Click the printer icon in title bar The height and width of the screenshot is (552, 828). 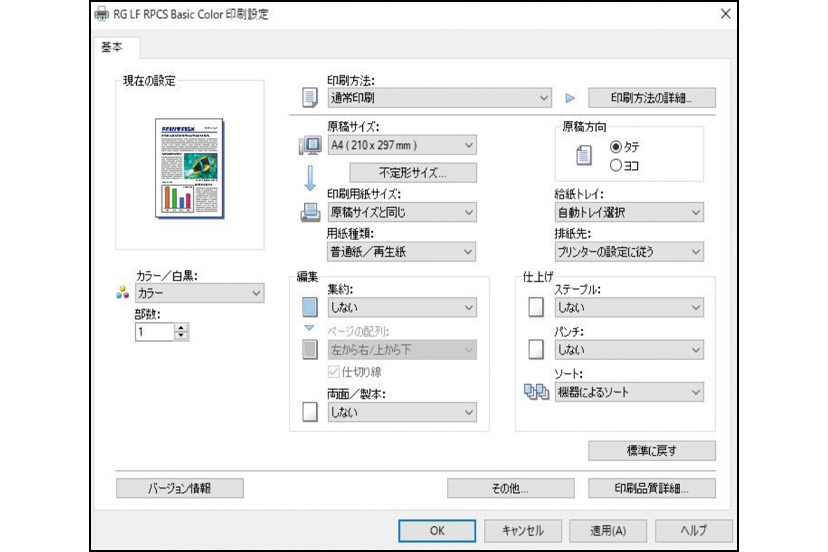pos(101,14)
